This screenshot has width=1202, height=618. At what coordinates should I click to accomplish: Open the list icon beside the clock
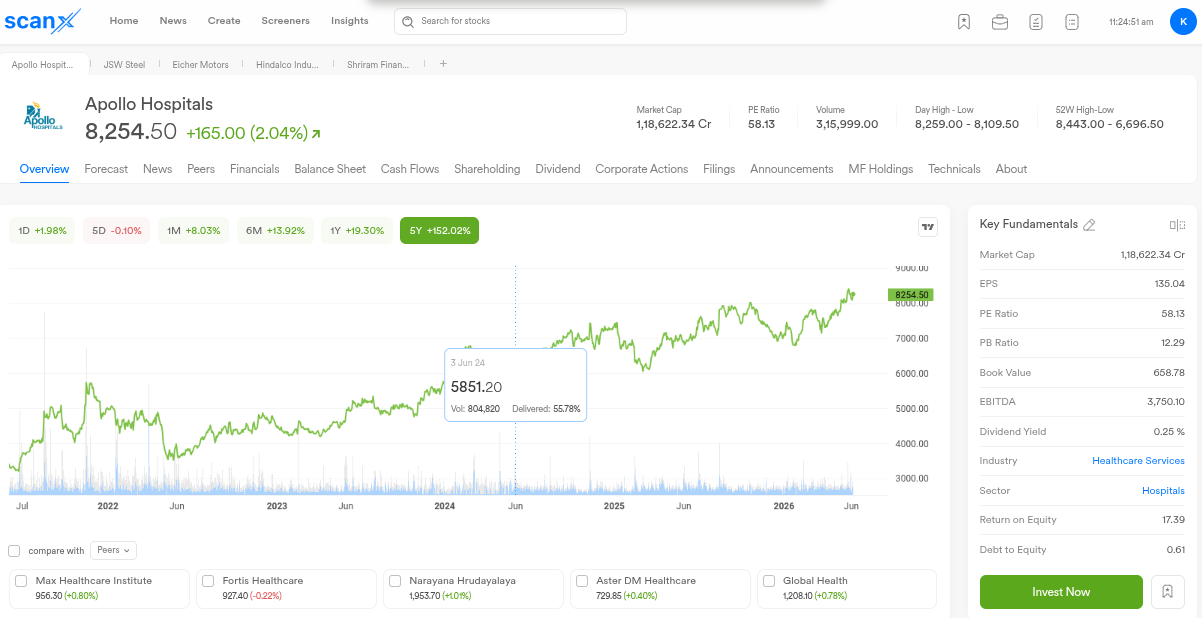pos(1072,21)
